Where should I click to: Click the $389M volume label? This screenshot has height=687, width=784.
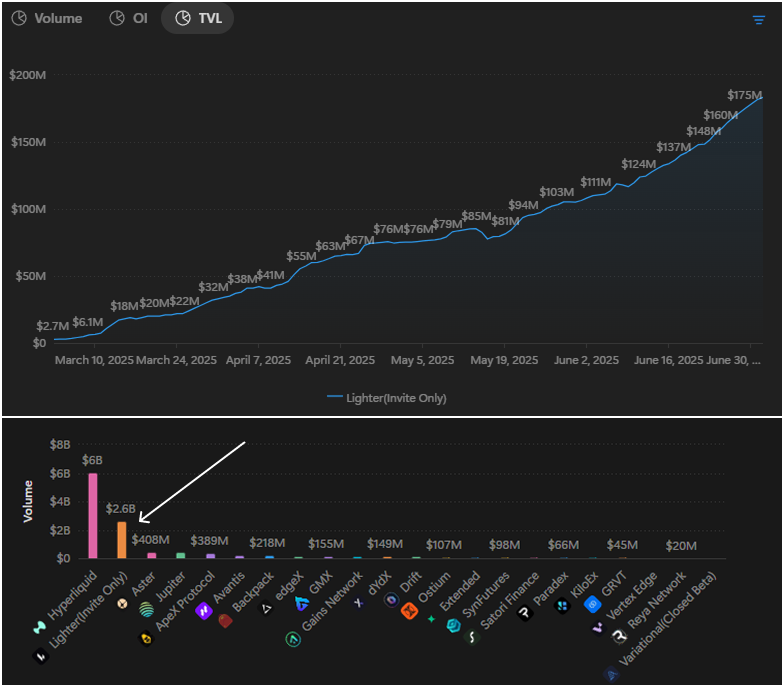point(210,541)
